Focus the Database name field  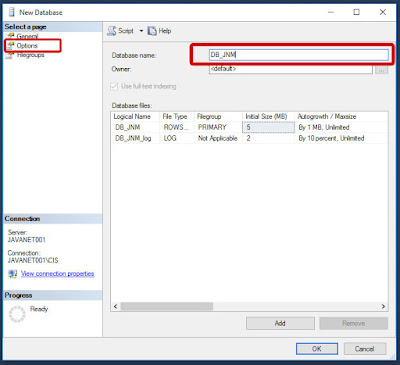point(299,55)
